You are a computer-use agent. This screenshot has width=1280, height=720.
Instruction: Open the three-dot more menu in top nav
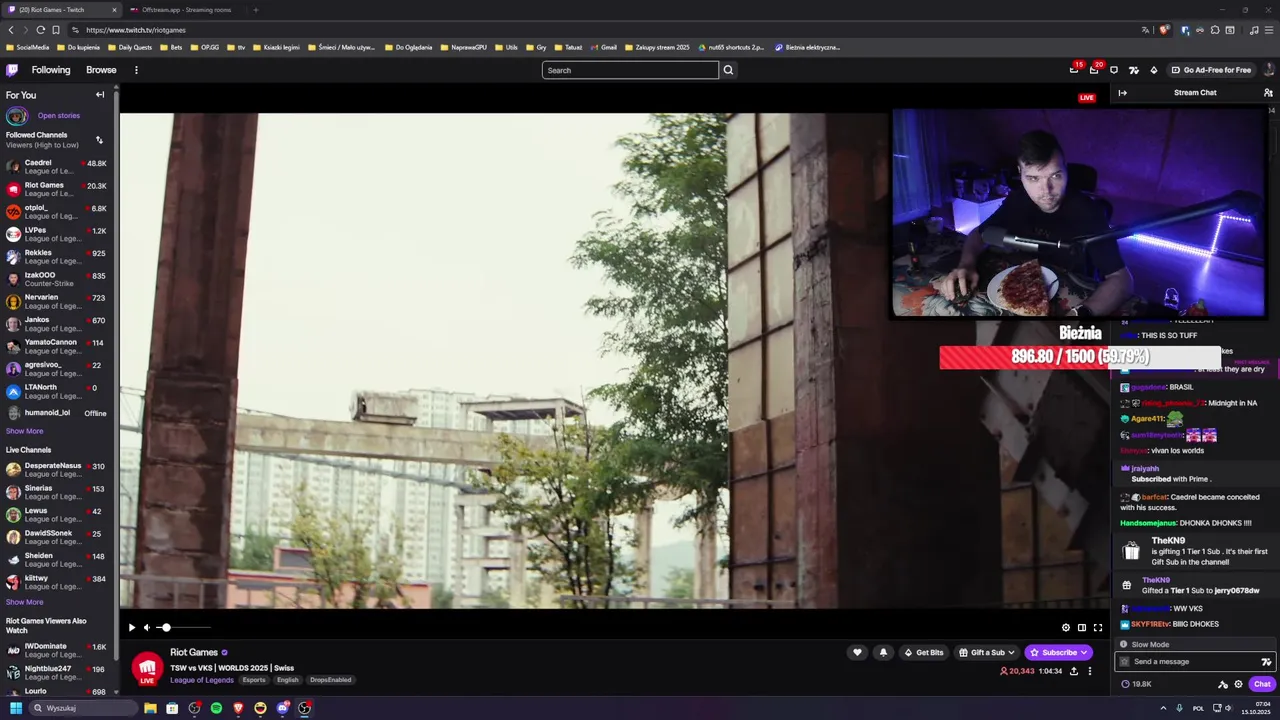click(136, 70)
